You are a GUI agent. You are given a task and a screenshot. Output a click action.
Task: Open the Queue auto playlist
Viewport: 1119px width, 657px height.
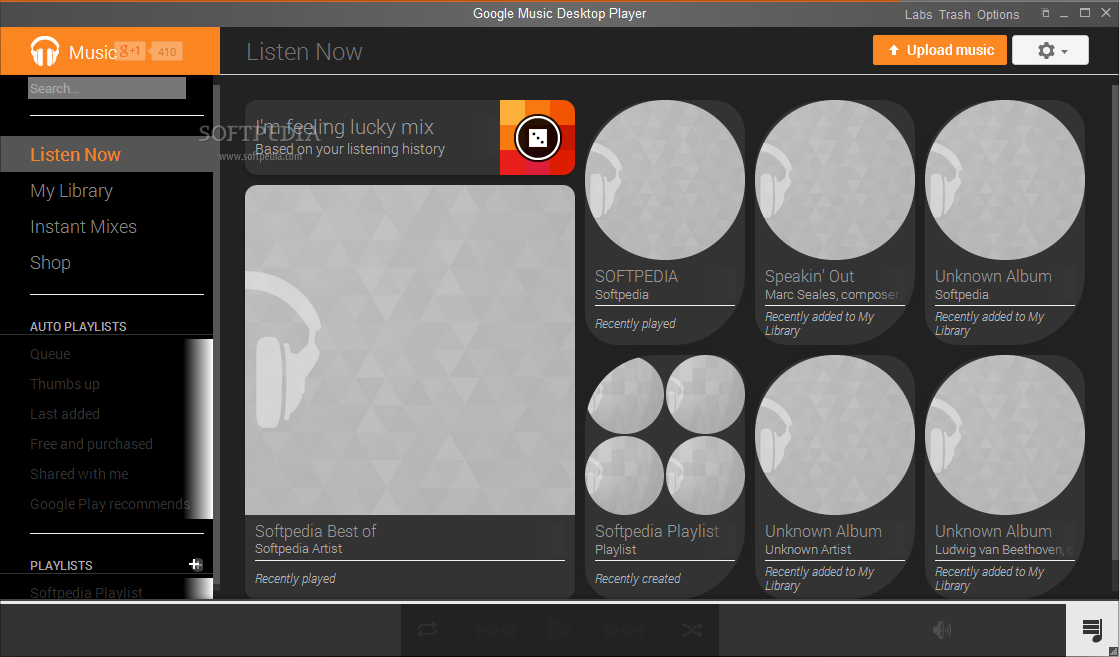[x=50, y=354]
